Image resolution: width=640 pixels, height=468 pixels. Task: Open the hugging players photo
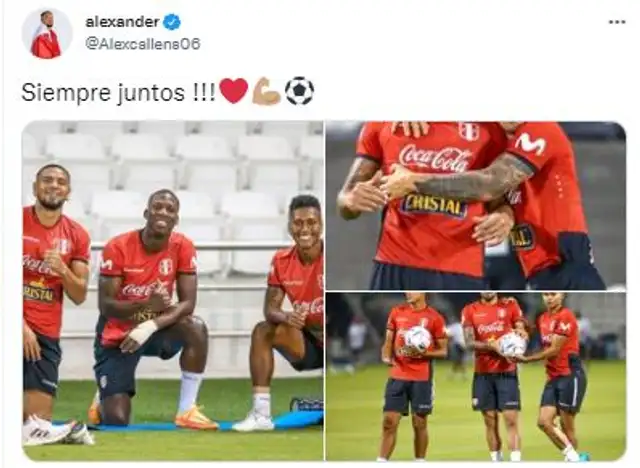[476, 206]
